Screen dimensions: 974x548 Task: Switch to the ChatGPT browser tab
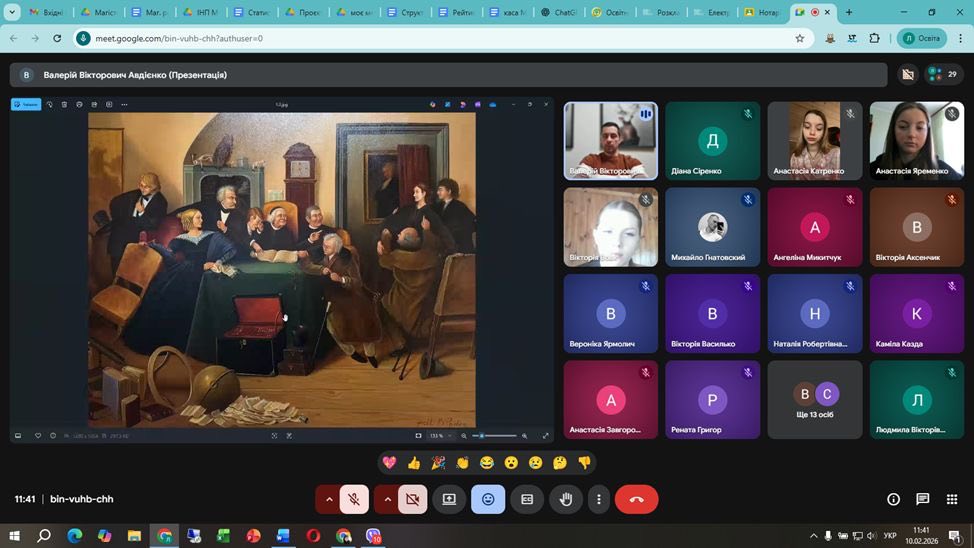tap(558, 12)
